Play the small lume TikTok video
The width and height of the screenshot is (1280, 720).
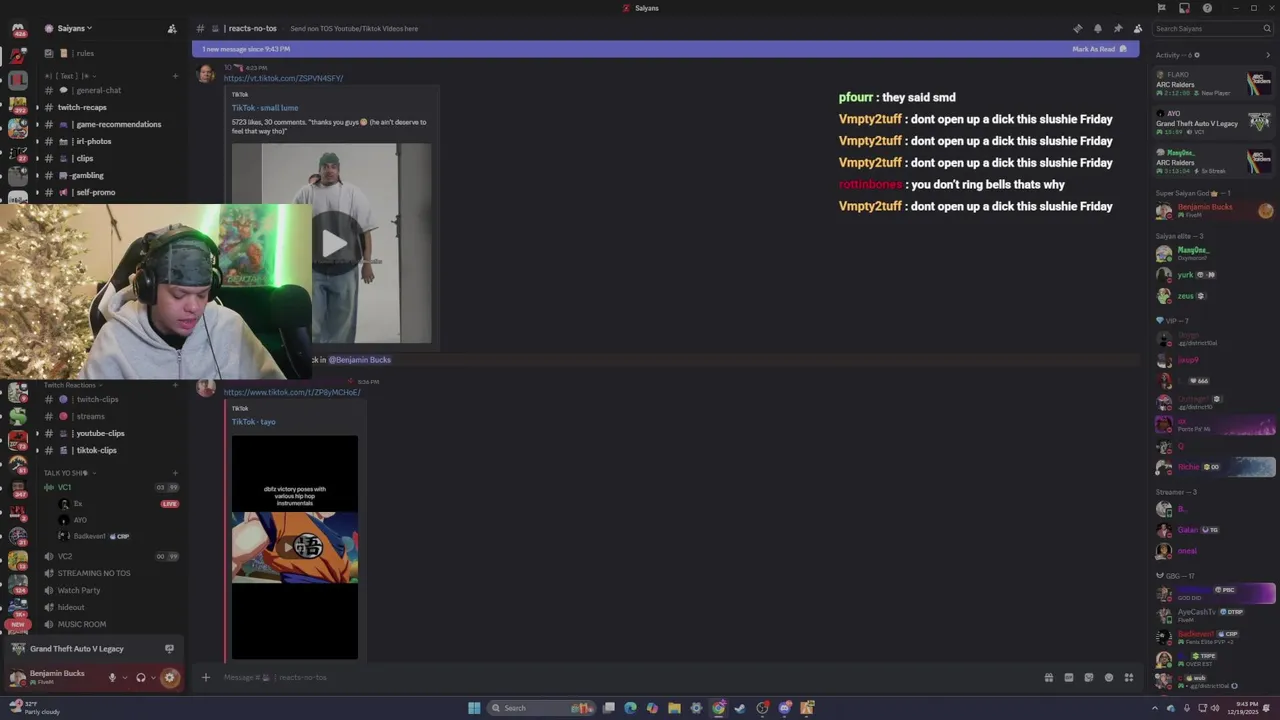[x=335, y=242]
